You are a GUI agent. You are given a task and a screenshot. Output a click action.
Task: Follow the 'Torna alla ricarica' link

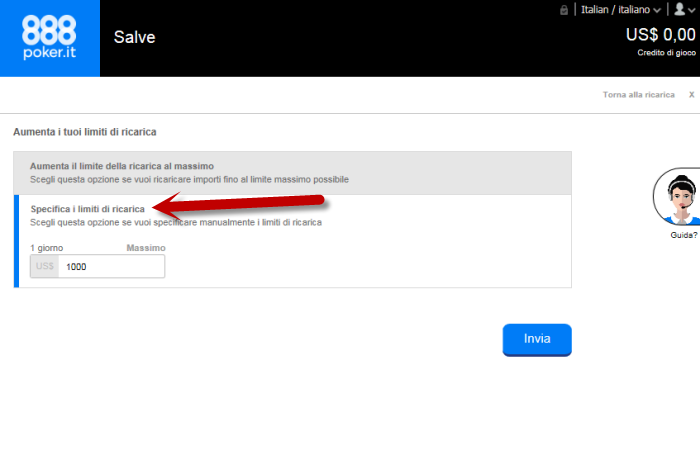pyautogui.click(x=638, y=95)
